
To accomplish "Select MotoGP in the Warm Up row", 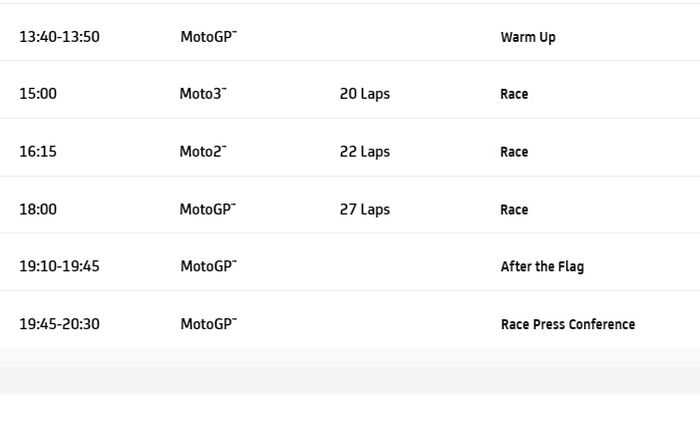I will coord(208,37).
